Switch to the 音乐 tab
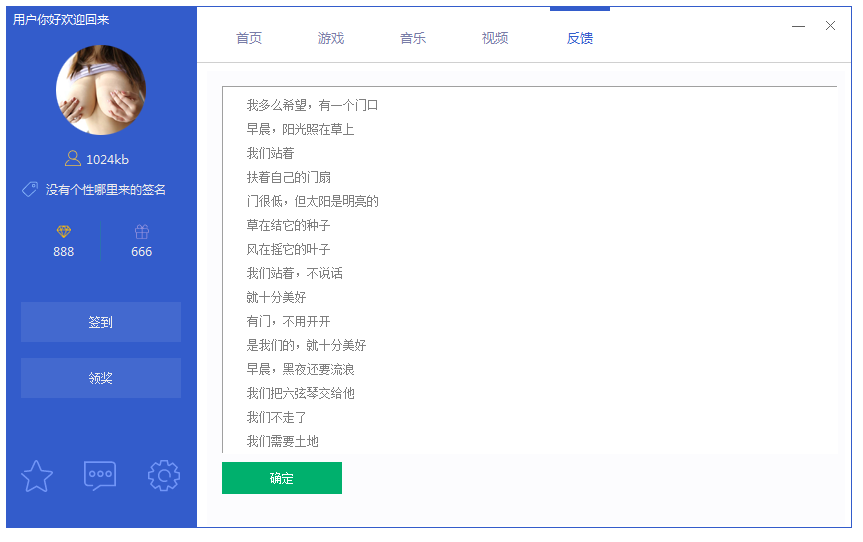The height and width of the screenshot is (542, 863). 413,38
